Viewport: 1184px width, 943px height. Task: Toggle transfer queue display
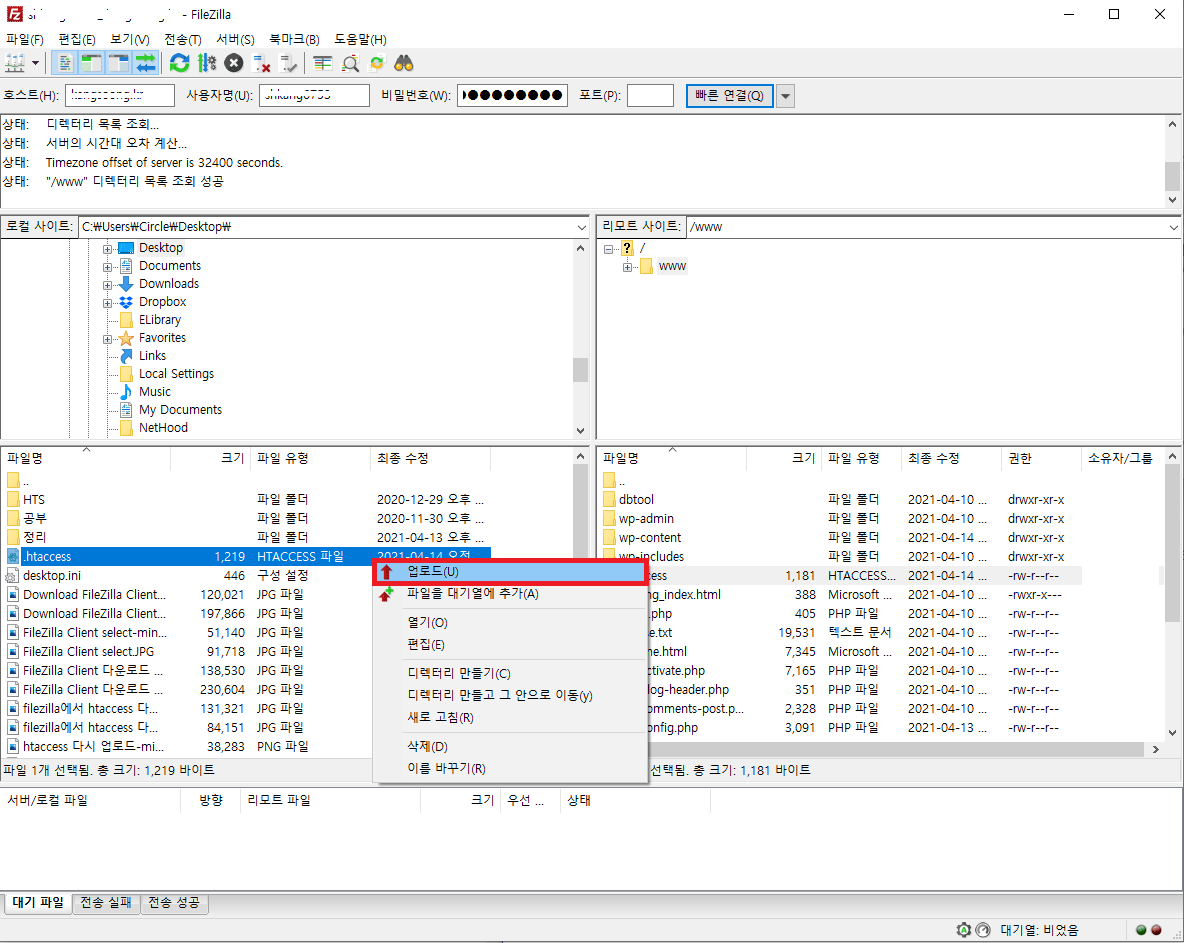[x=146, y=63]
